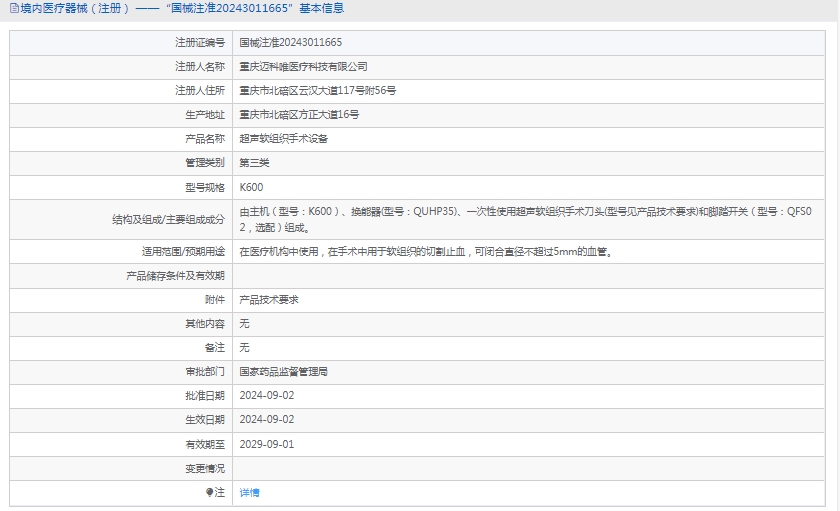Click the 基本信息 page title text
The height and width of the screenshot is (511, 840).
[320, 8]
